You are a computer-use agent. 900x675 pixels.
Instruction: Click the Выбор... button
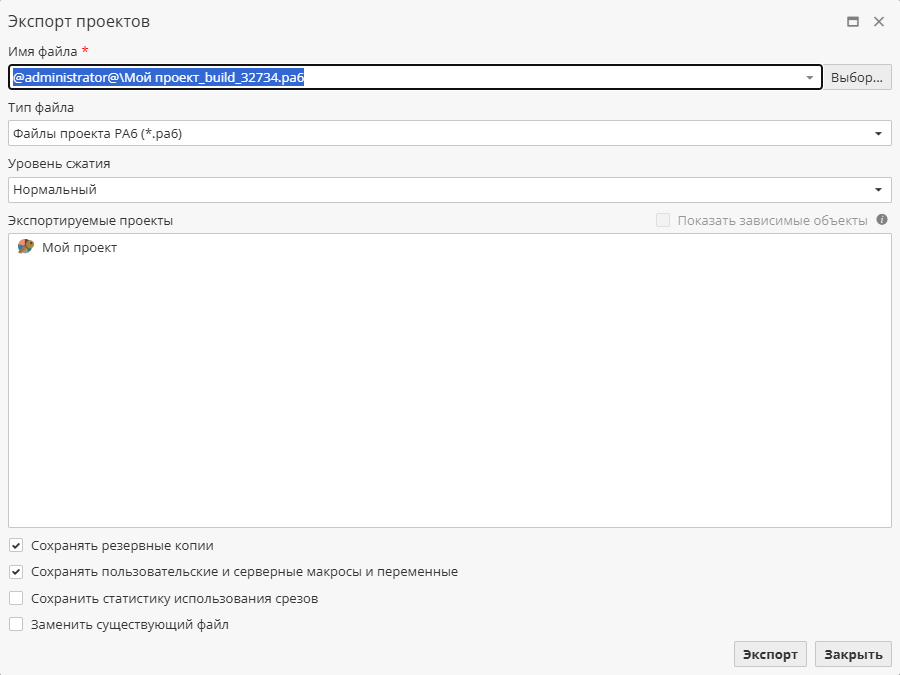(x=857, y=76)
